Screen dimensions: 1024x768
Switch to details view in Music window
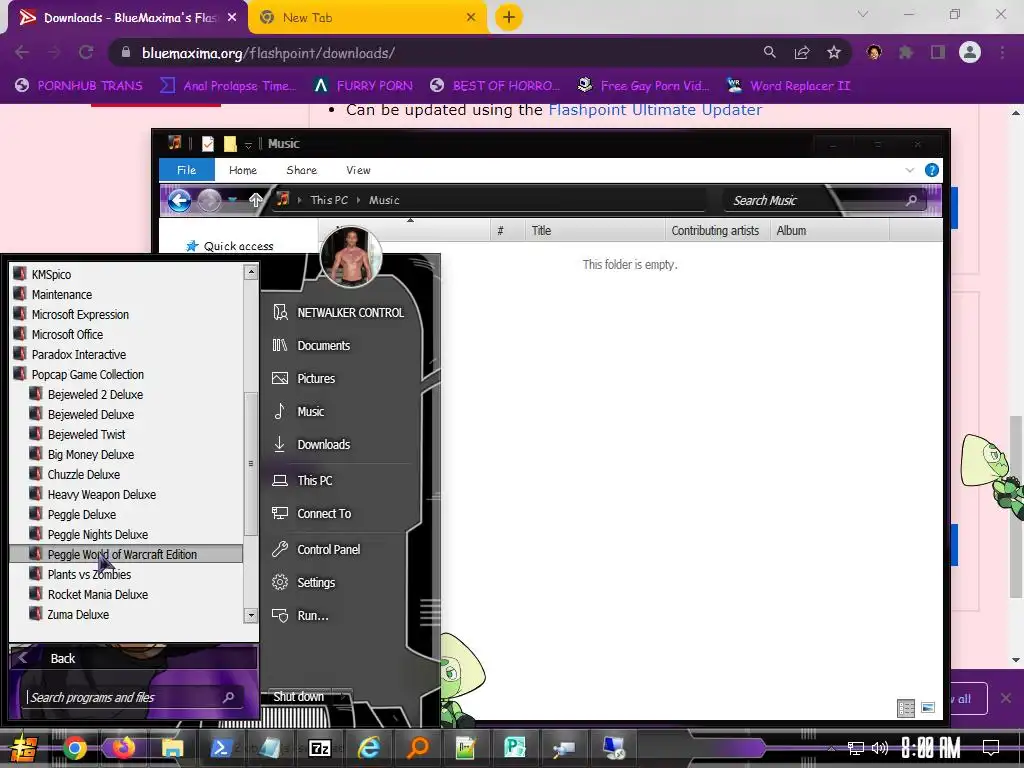coord(906,708)
